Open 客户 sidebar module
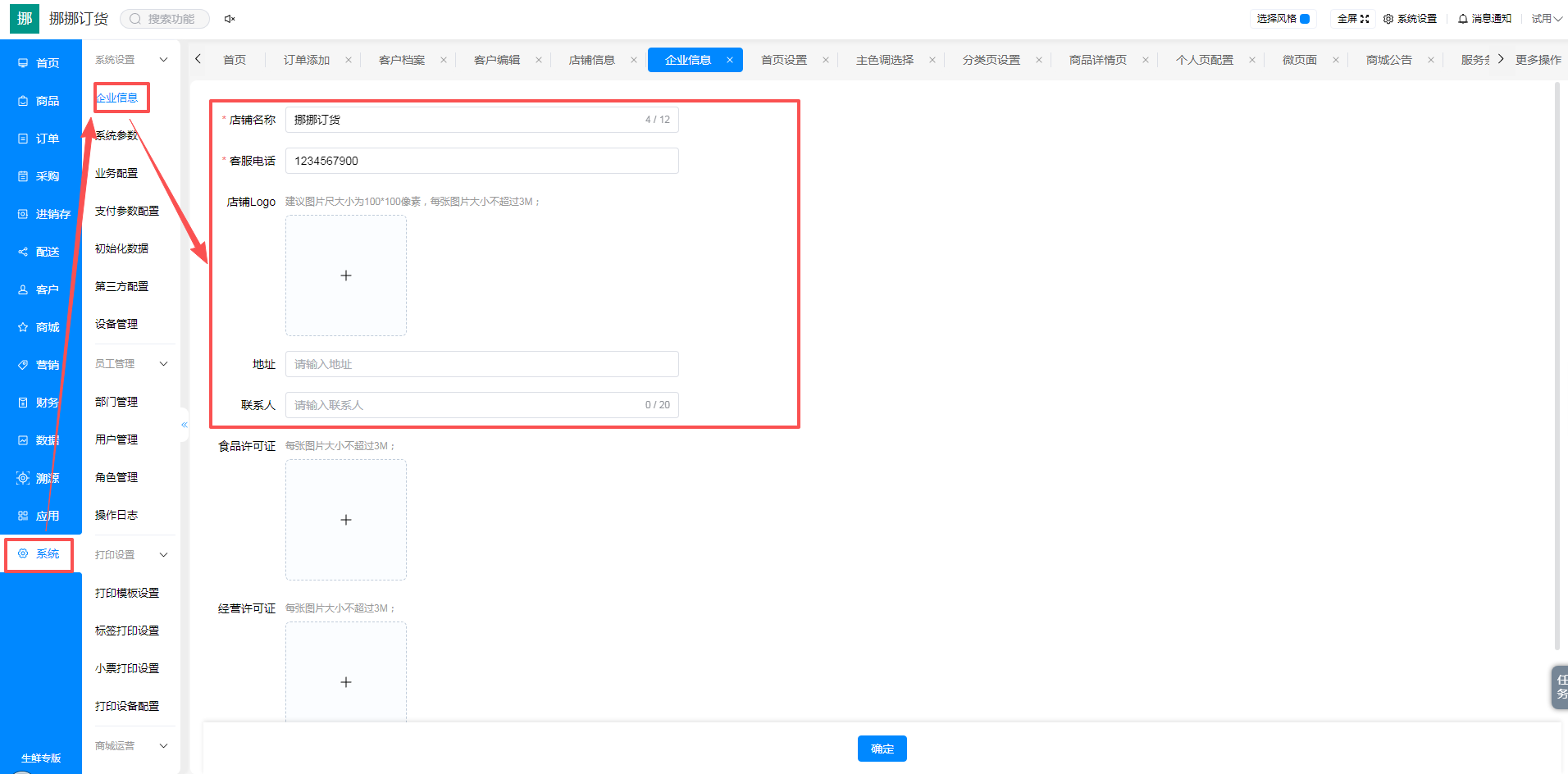1568x774 pixels. 39,289
